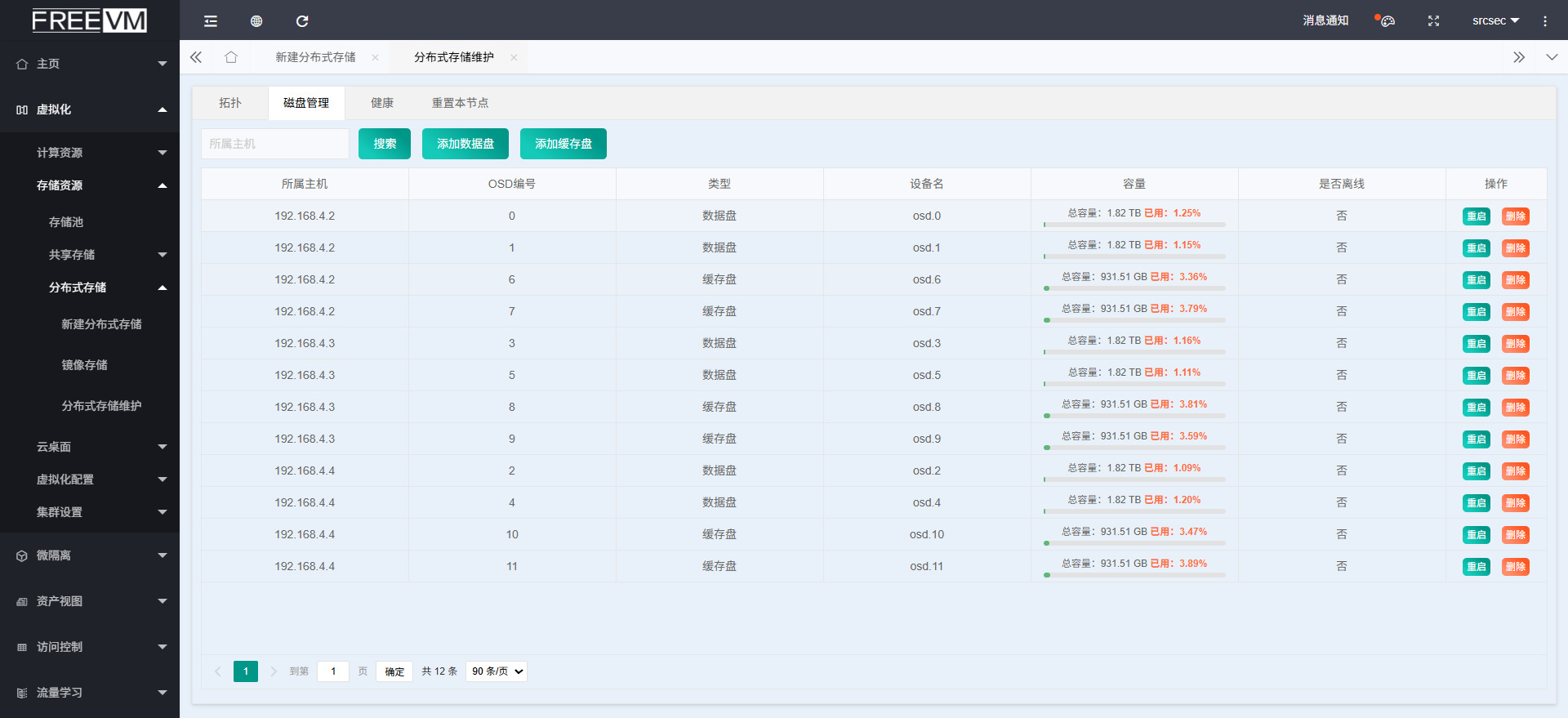Open the 90 条/页 page size dropdown
This screenshot has height=718, width=1568.
click(497, 671)
